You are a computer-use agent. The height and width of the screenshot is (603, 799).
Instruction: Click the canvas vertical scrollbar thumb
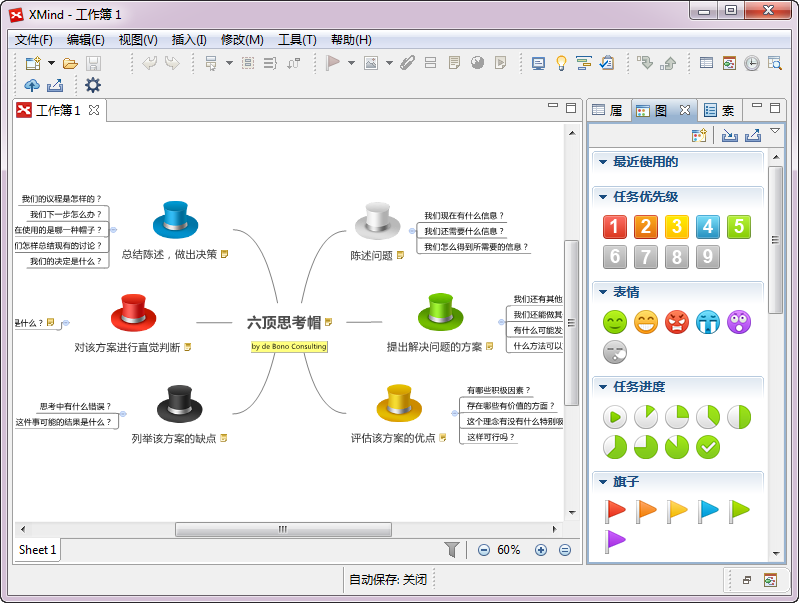tap(572, 323)
